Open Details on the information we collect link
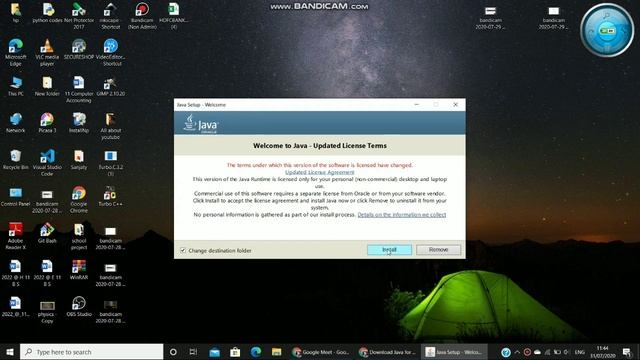 click(402, 215)
